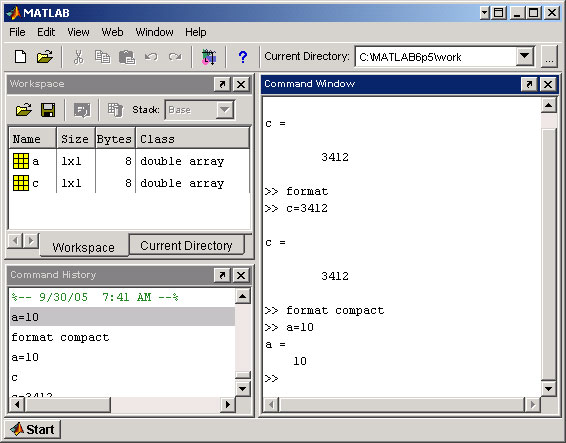
Task: Close the Command Window panel
Action: pos(548,84)
